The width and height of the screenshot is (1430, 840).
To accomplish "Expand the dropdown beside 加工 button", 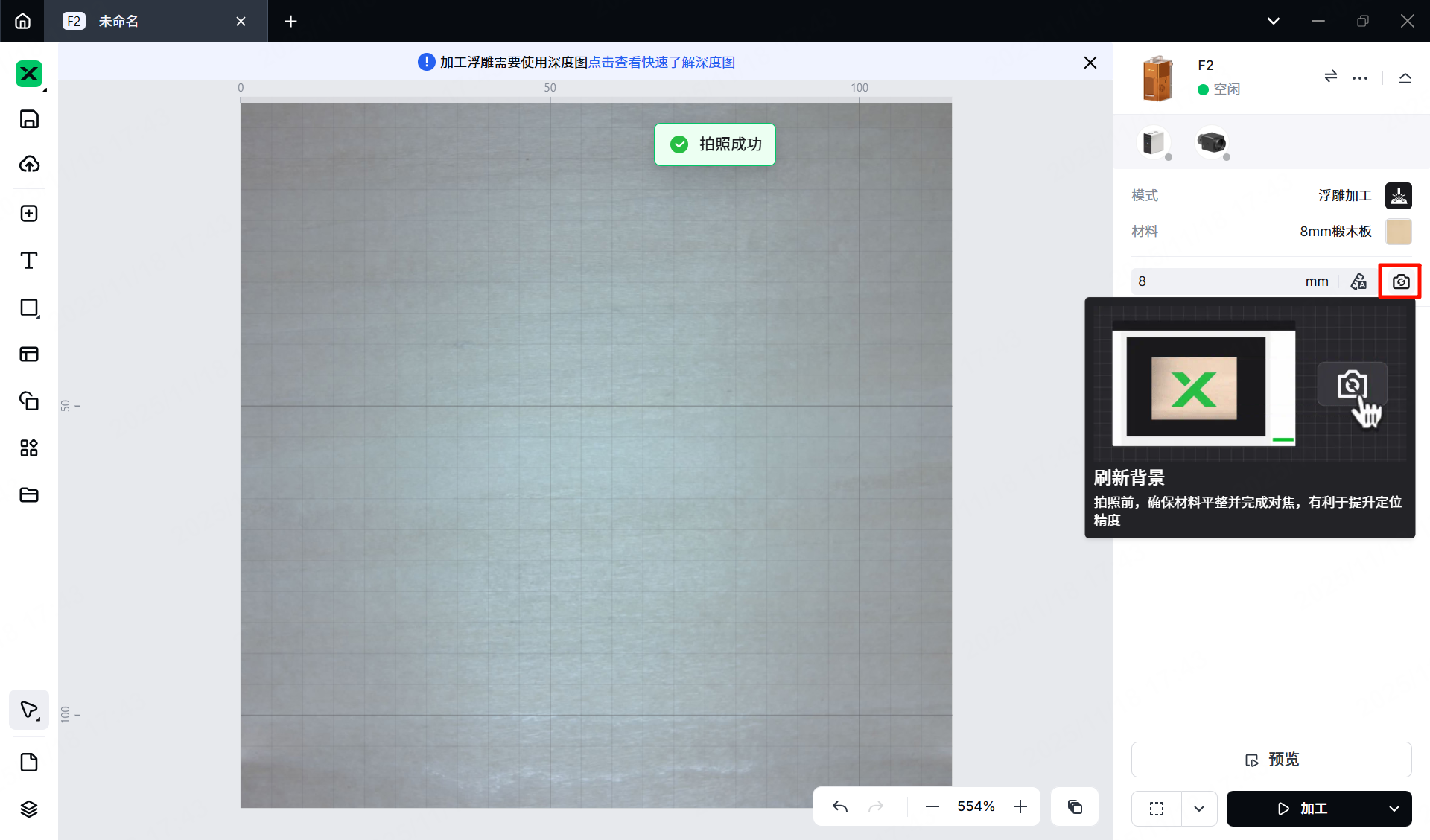I will click(x=1394, y=809).
